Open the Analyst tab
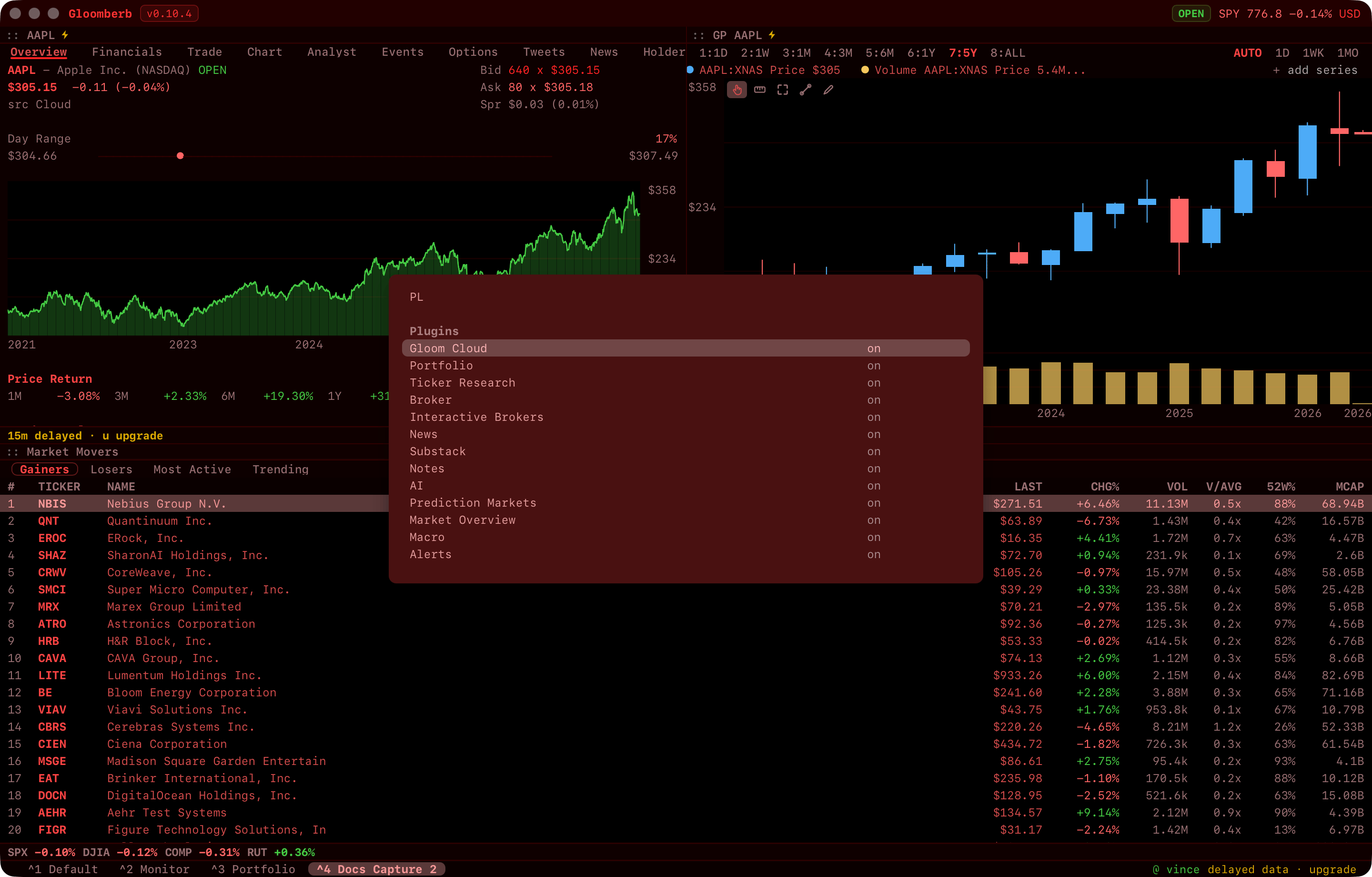 tap(332, 52)
